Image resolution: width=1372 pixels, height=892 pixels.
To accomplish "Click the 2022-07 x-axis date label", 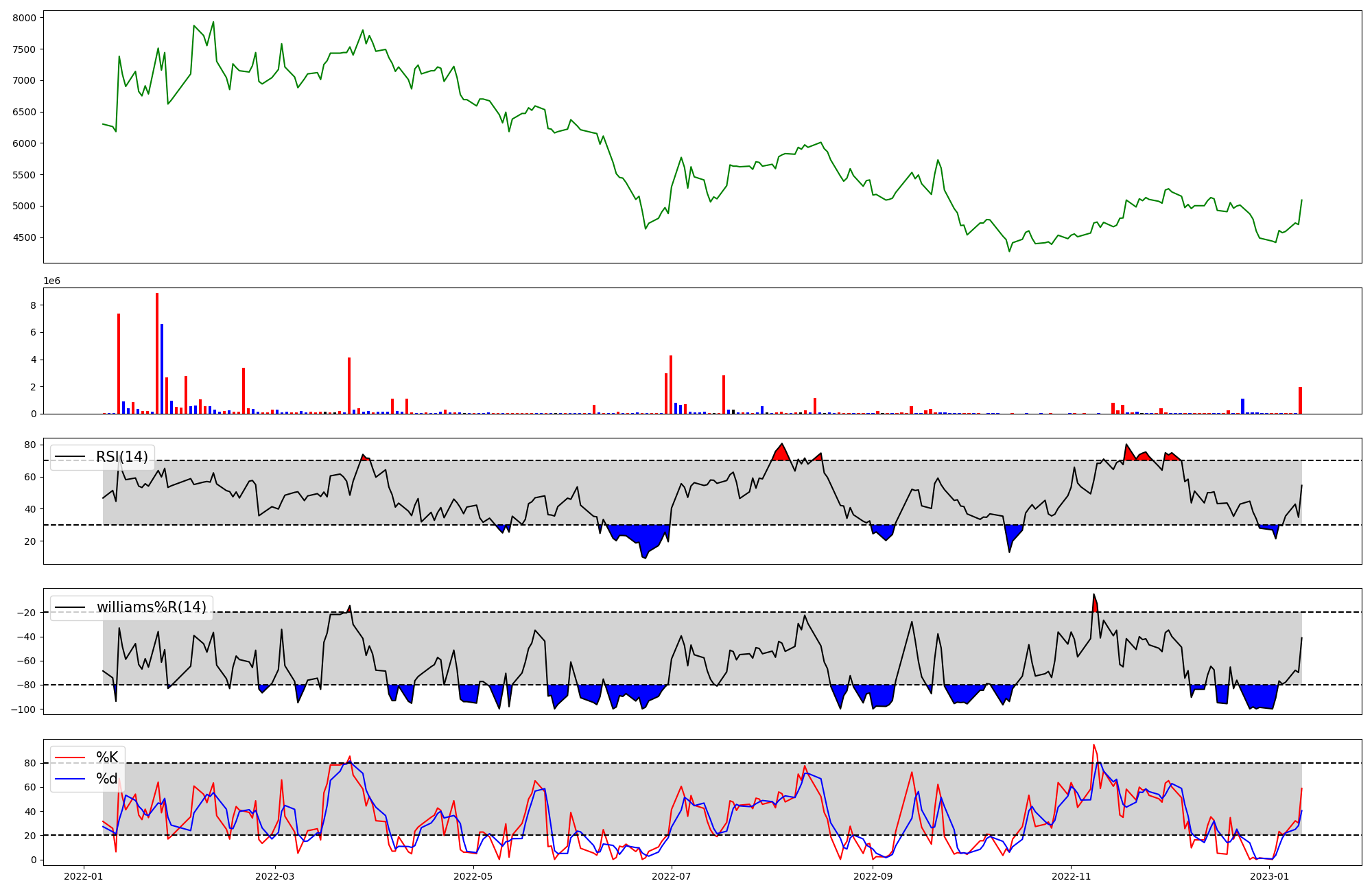I will point(672,876).
